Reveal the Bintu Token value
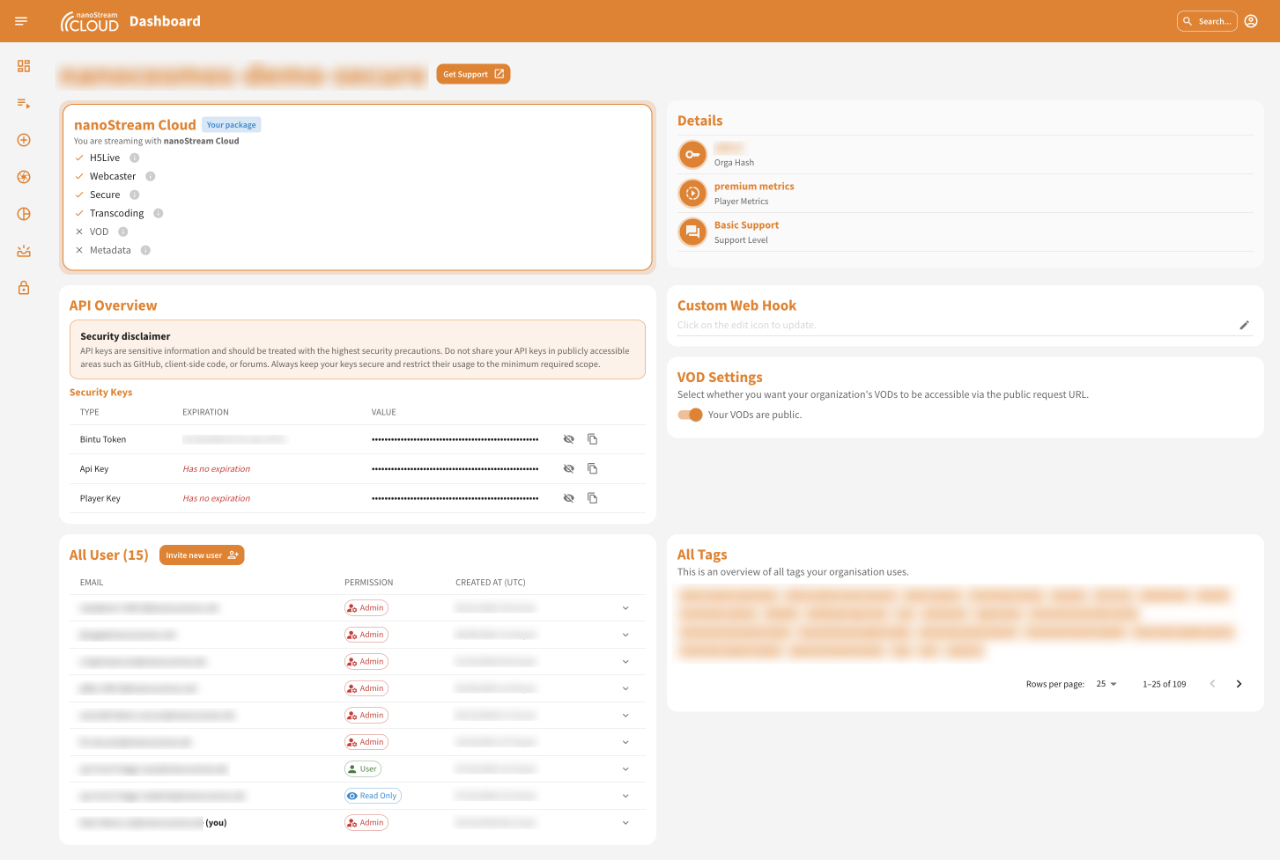 569,439
